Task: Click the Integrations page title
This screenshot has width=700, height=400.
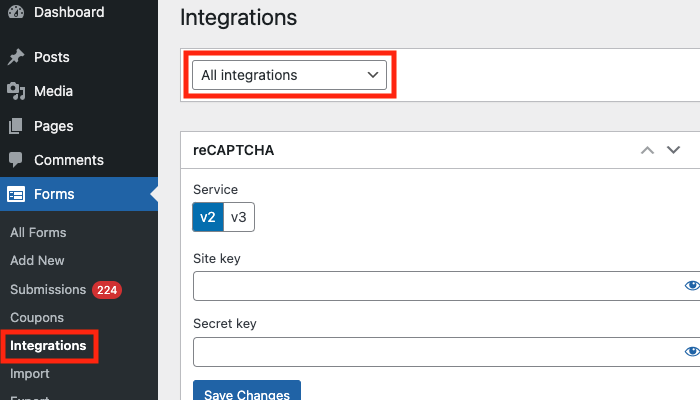Action: [238, 18]
